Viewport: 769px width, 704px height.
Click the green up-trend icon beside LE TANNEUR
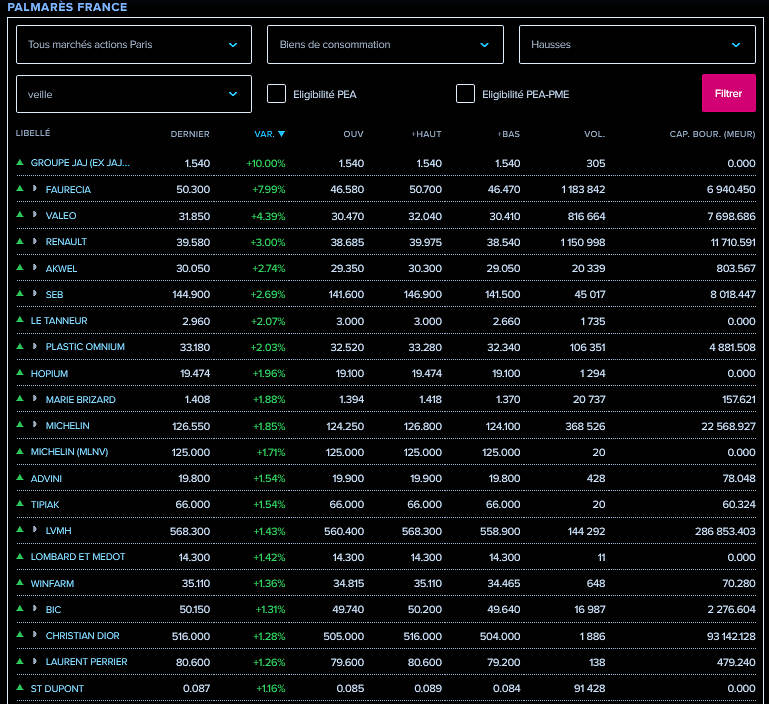[x=20, y=319]
